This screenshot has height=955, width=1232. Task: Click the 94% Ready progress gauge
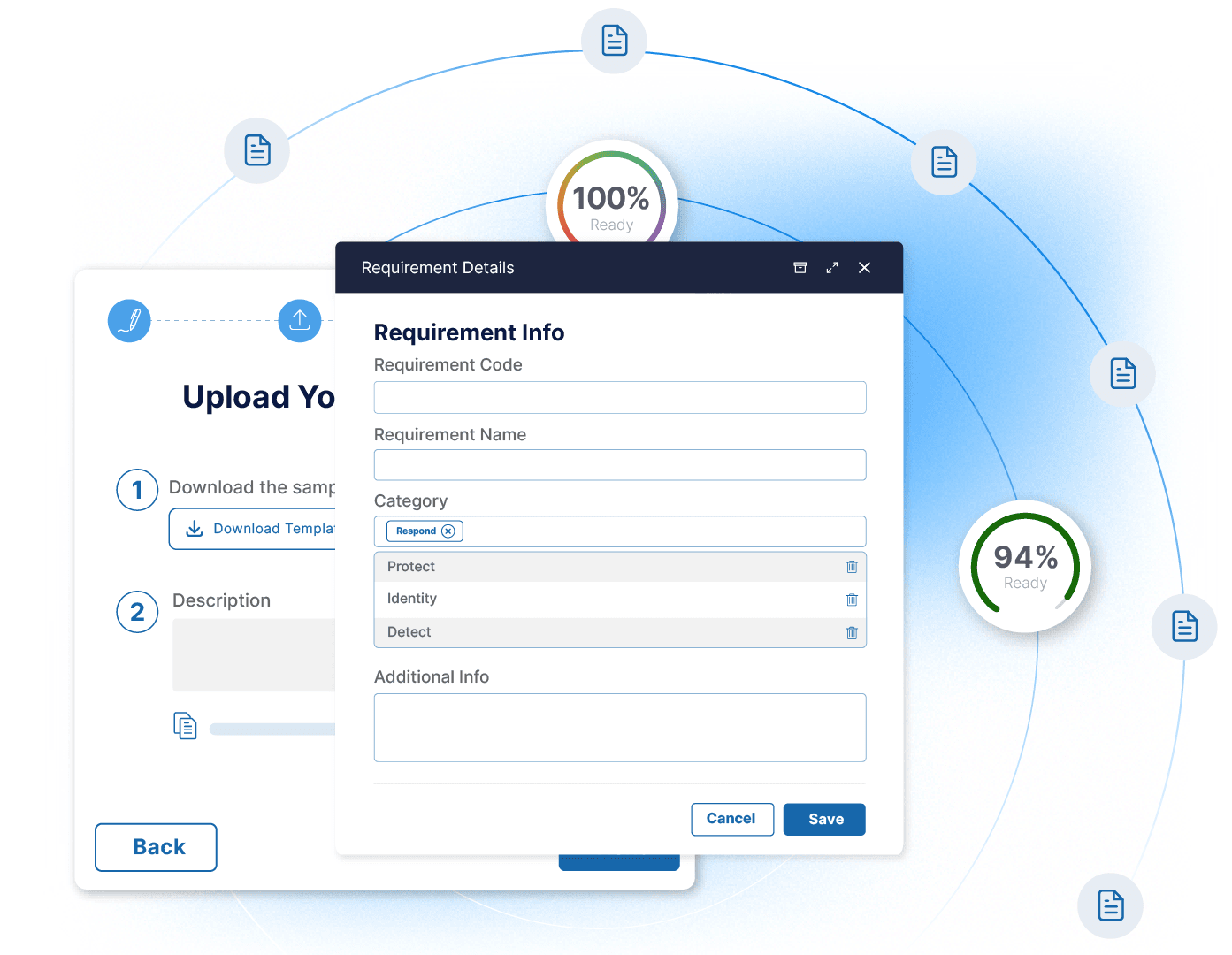pyautogui.click(x=1024, y=567)
